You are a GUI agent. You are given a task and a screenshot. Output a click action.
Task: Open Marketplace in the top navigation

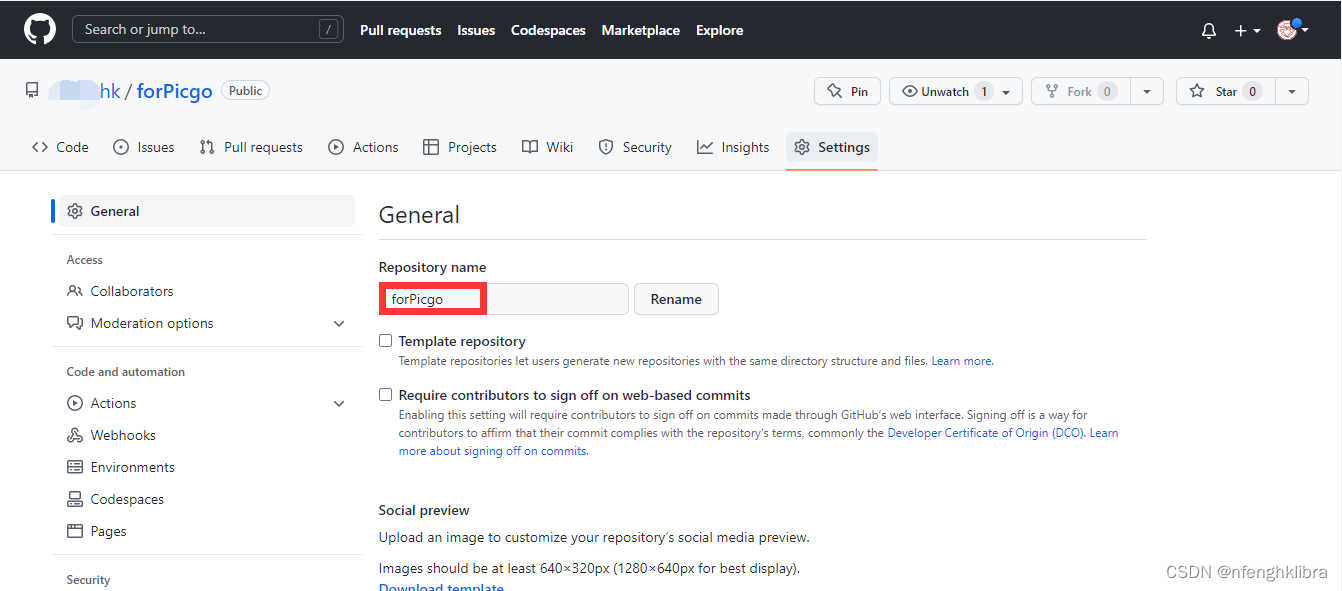[641, 30]
